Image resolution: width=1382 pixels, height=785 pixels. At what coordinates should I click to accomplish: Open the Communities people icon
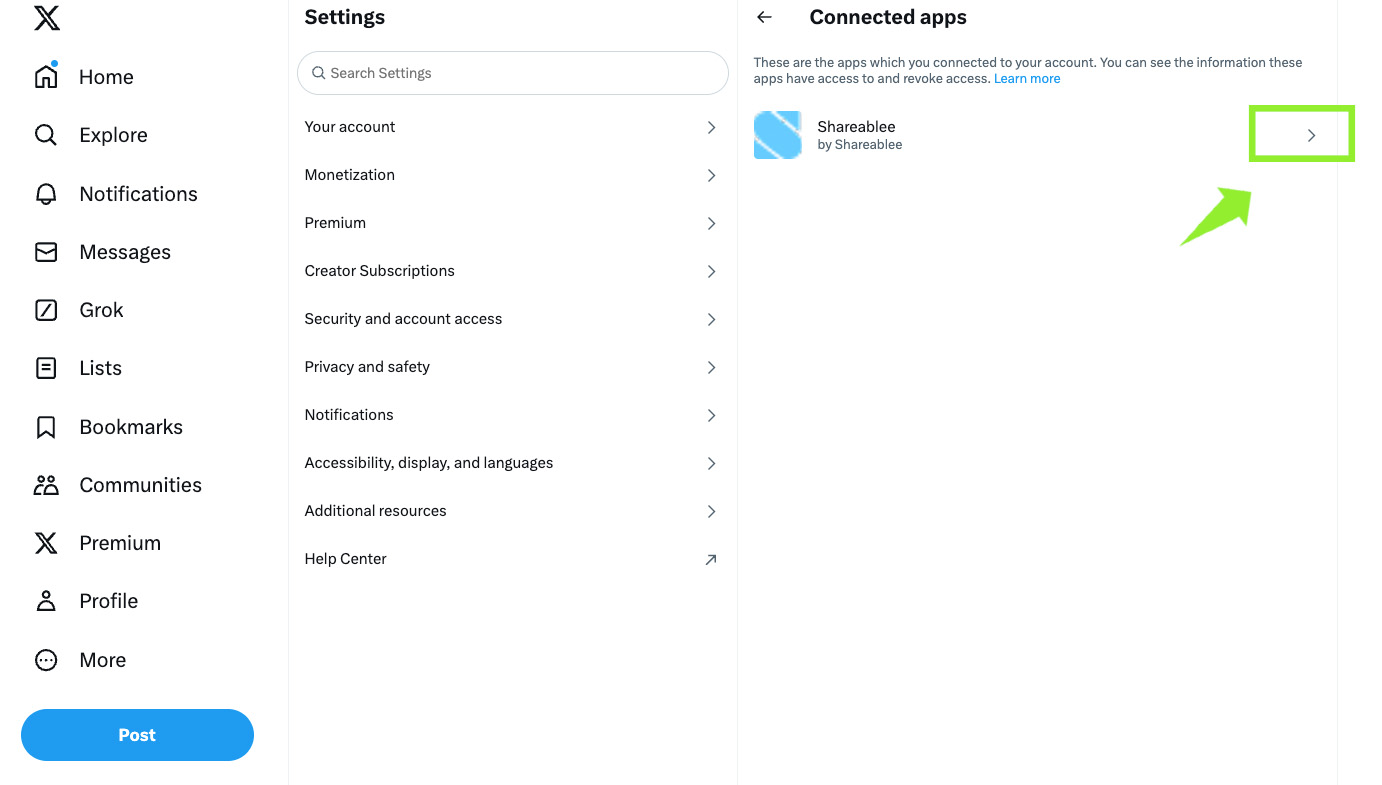(46, 485)
